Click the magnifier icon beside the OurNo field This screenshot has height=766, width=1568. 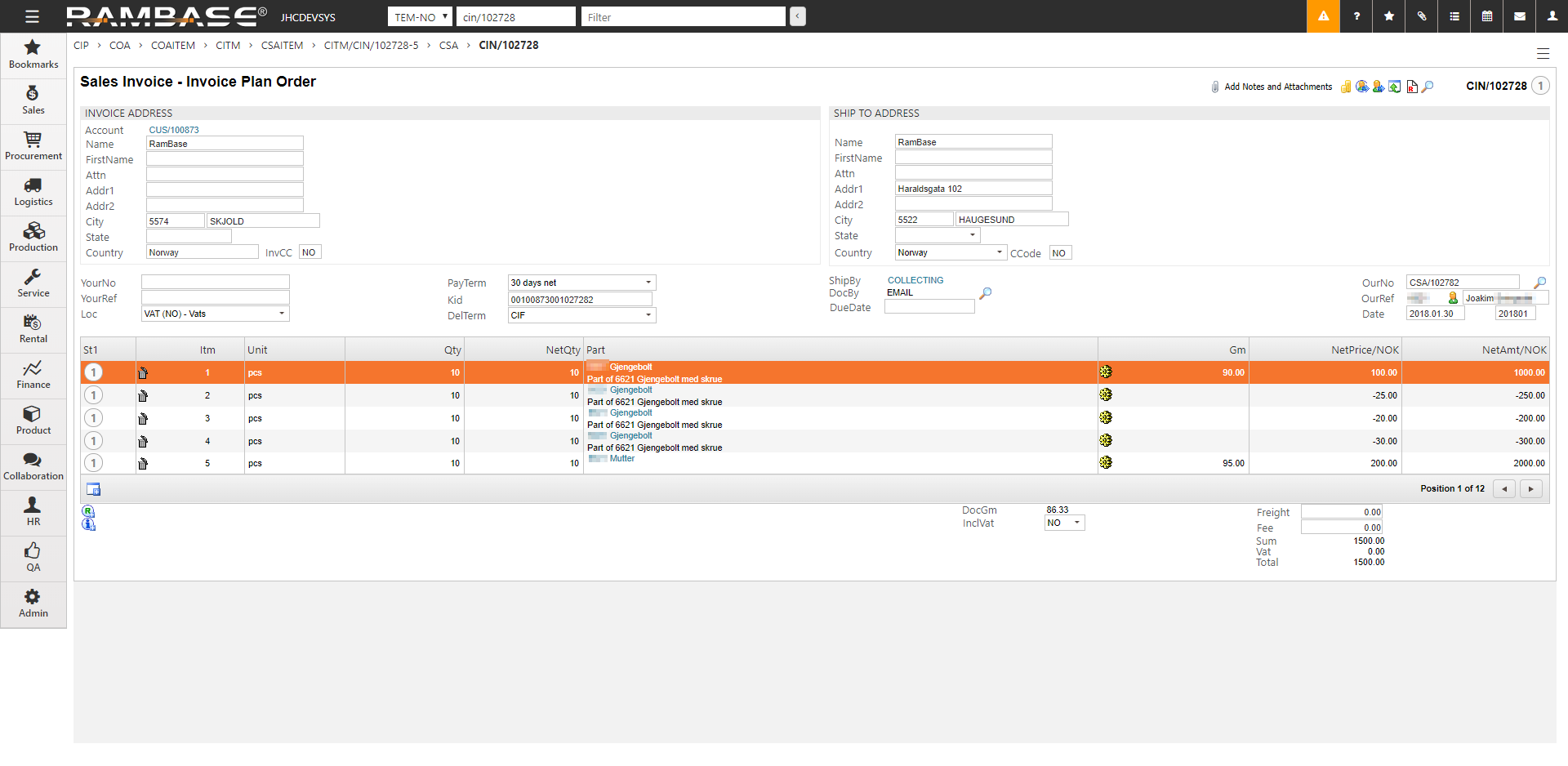point(1540,283)
